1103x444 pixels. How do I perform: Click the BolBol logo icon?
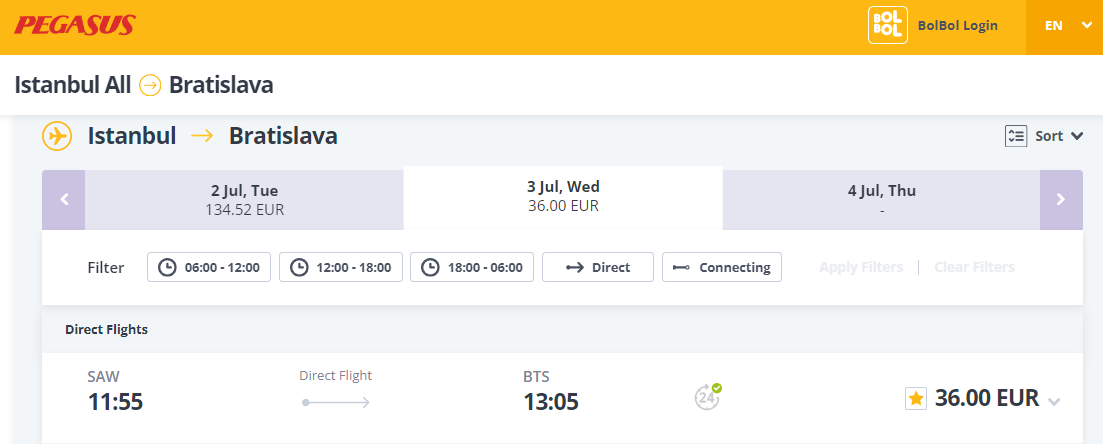pyautogui.click(x=888, y=25)
